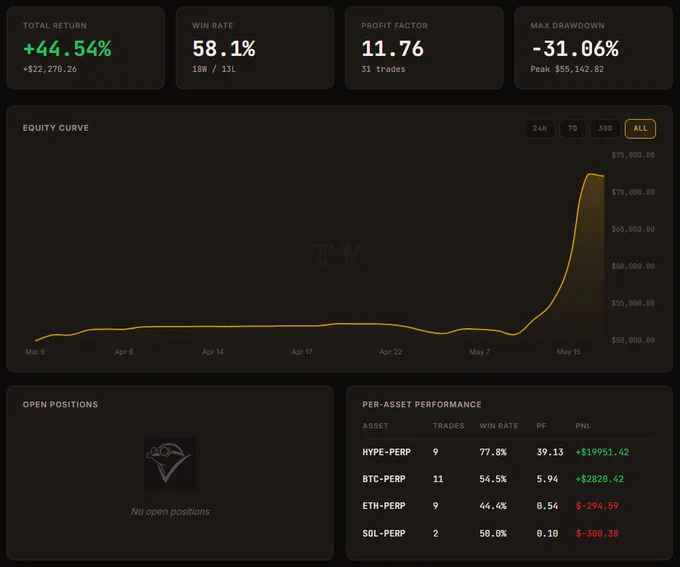Select the SOL-PERP asset row
Screen dimensions: 680x567
pyautogui.click(x=507, y=533)
